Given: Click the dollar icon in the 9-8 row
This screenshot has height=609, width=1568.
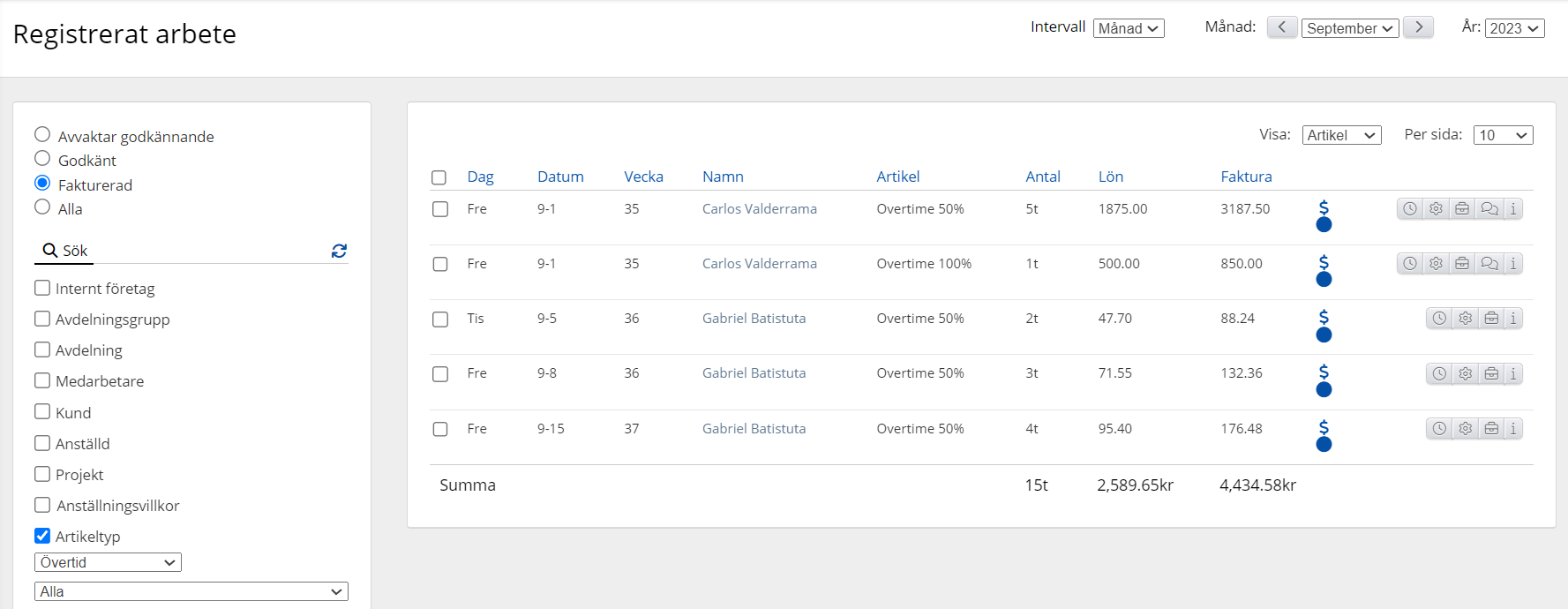Looking at the screenshot, I should point(1323,372).
